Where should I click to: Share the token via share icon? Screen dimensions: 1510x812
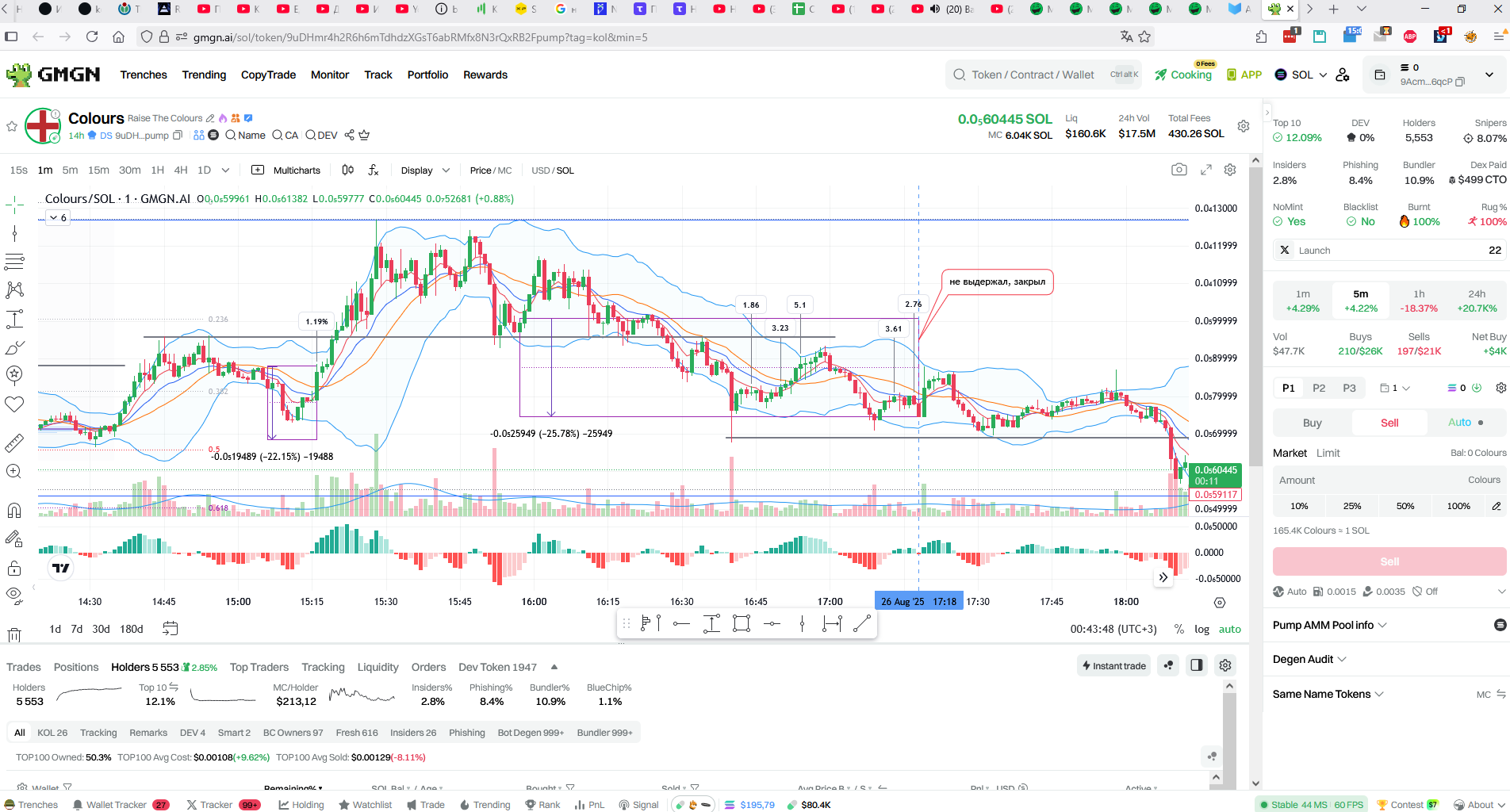click(x=349, y=135)
